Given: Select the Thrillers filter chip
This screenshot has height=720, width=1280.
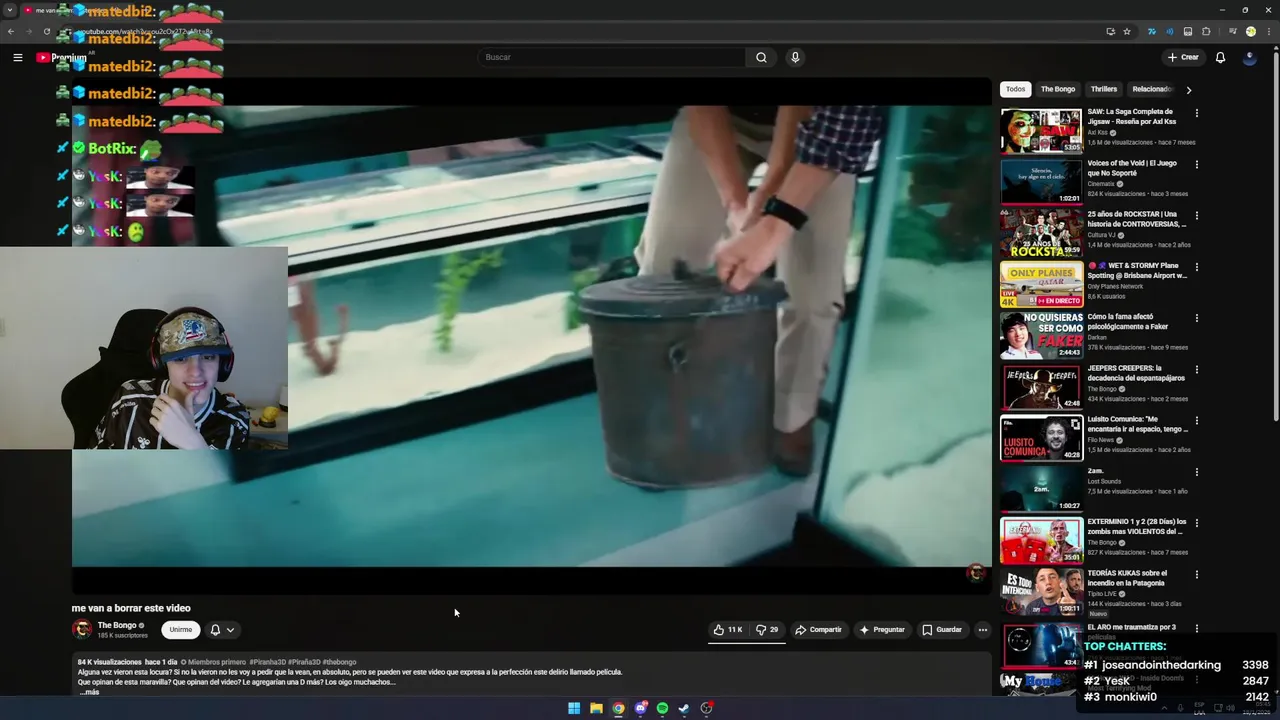Looking at the screenshot, I should tap(1104, 89).
